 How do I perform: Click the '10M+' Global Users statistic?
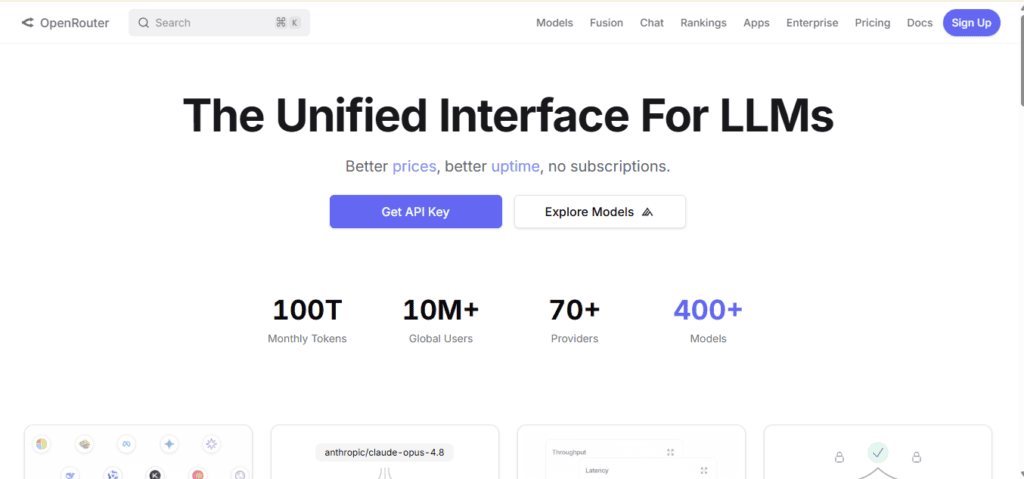[441, 320]
